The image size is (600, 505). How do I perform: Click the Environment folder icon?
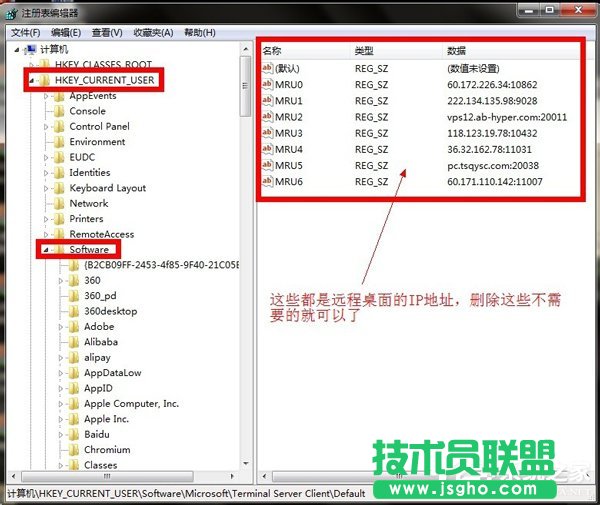[59, 142]
